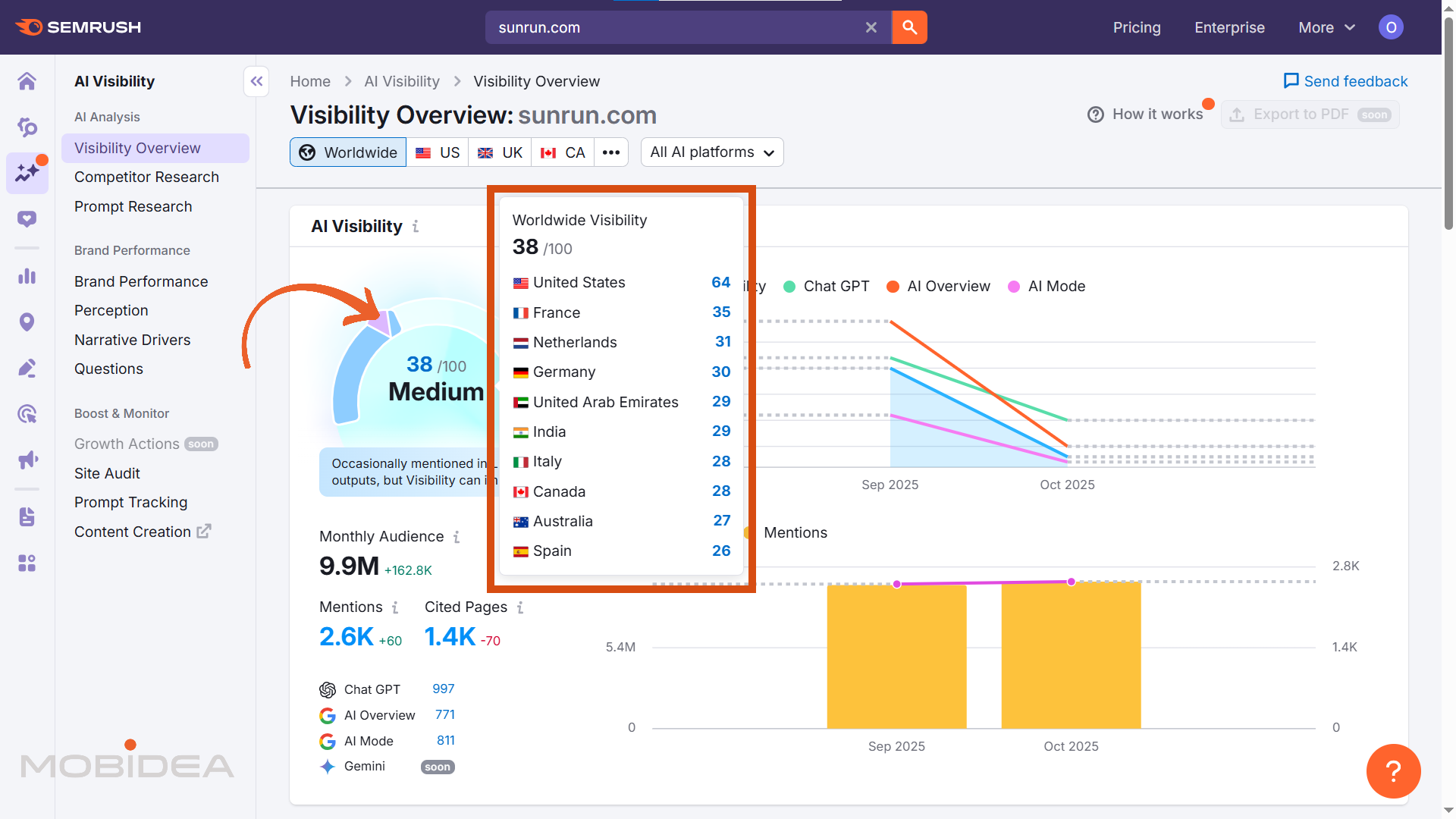Open the AI Visibility sparkles icon
Image resolution: width=1456 pixels, height=819 pixels.
(x=27, y=173)
